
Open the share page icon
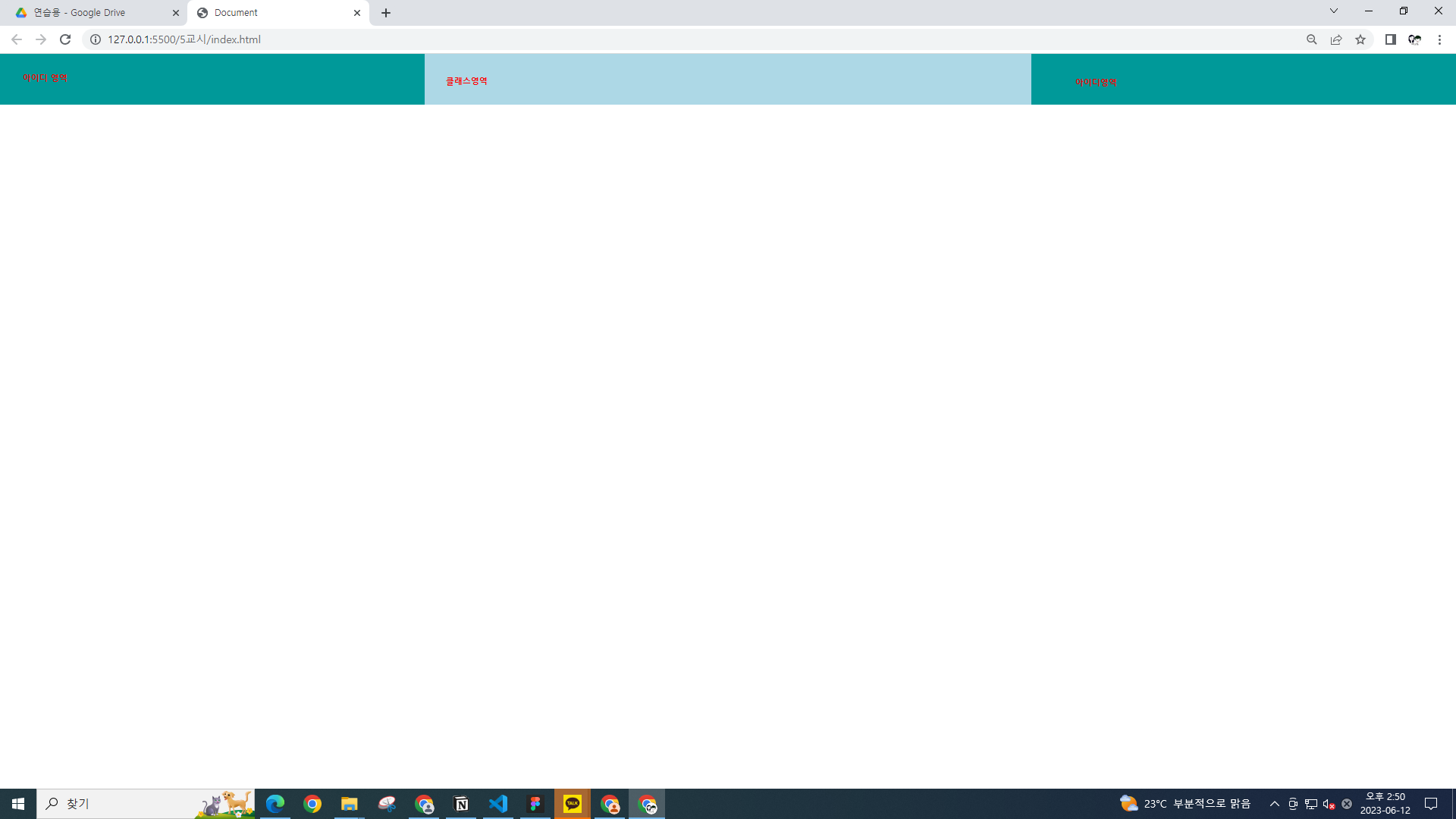click(1336, 39)
